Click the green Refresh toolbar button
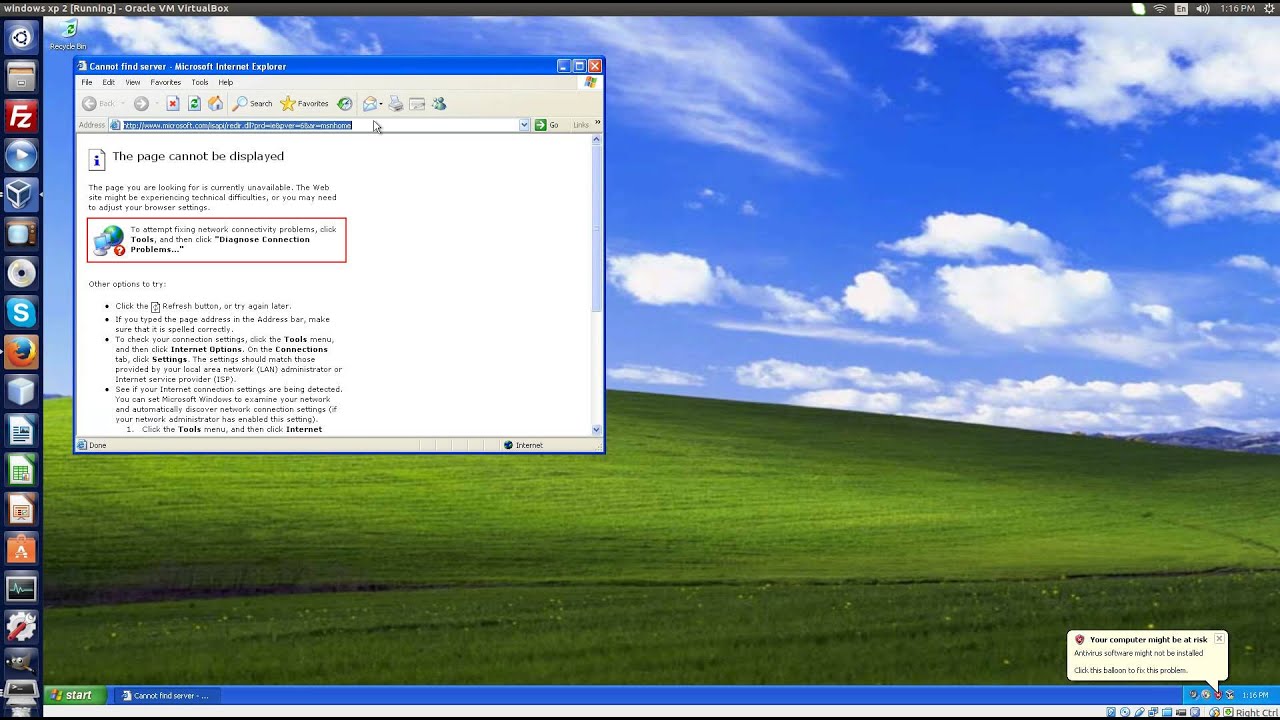Screen dimensions: 1280x720 click(x=194, y=104)
